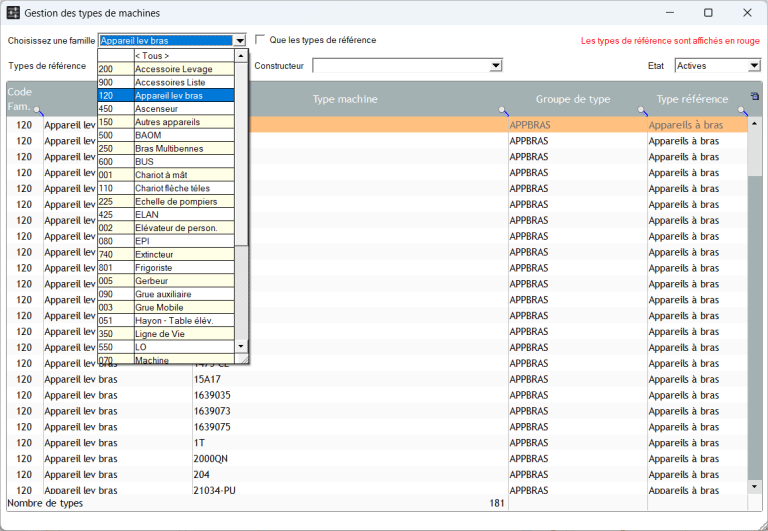Select 'Accessoire Levage' in dropdown list
This screenshot has height=531, width=768.
[x=166, y=69]
